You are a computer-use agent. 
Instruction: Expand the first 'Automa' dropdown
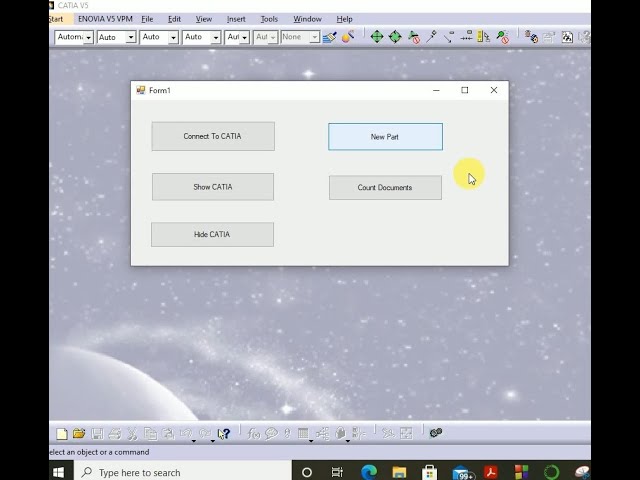click(x=89, y=38)
